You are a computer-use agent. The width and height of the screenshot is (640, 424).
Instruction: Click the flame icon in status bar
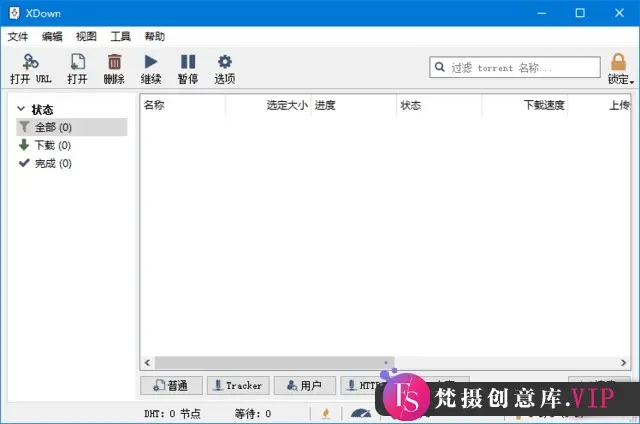326,413
